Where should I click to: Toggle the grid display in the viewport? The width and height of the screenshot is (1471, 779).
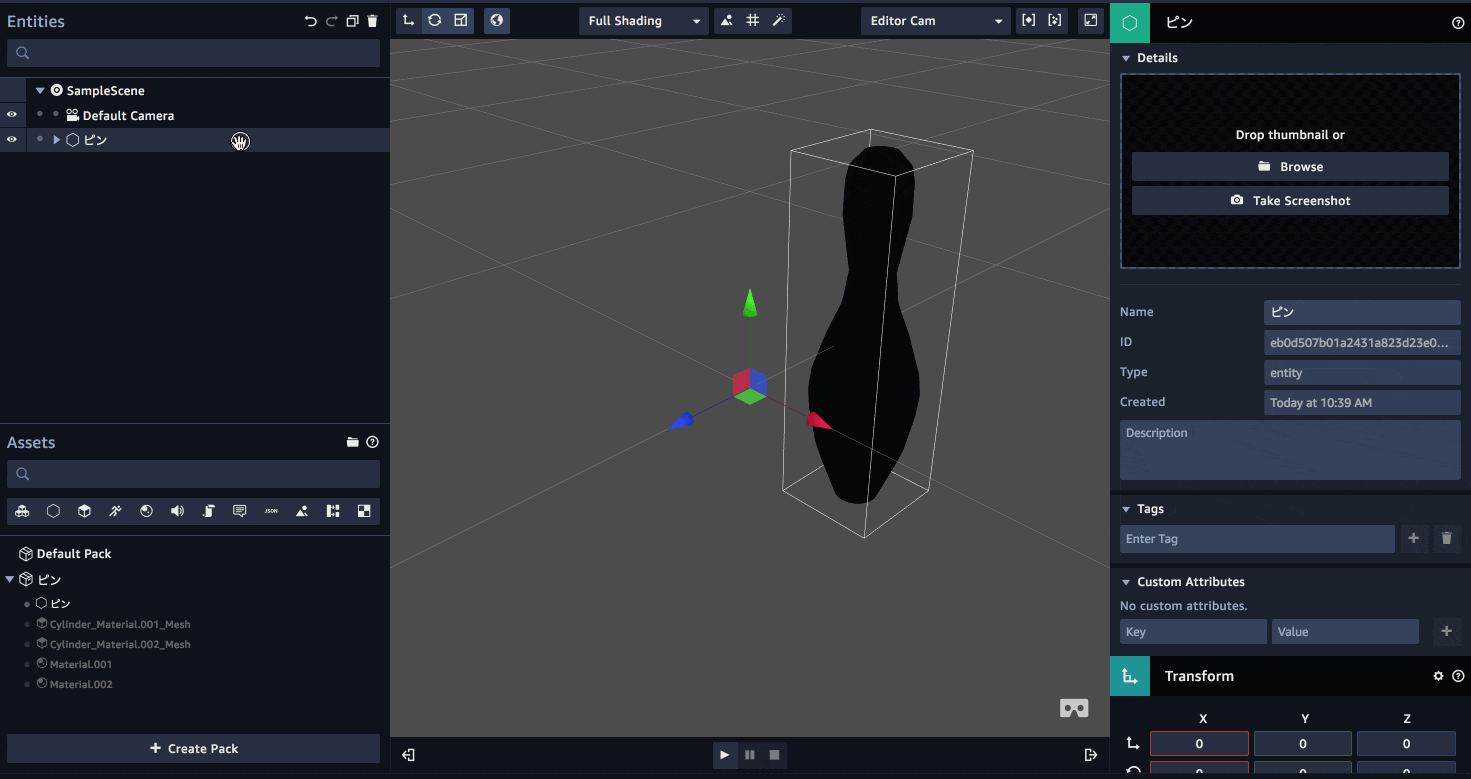coord(752,20)
